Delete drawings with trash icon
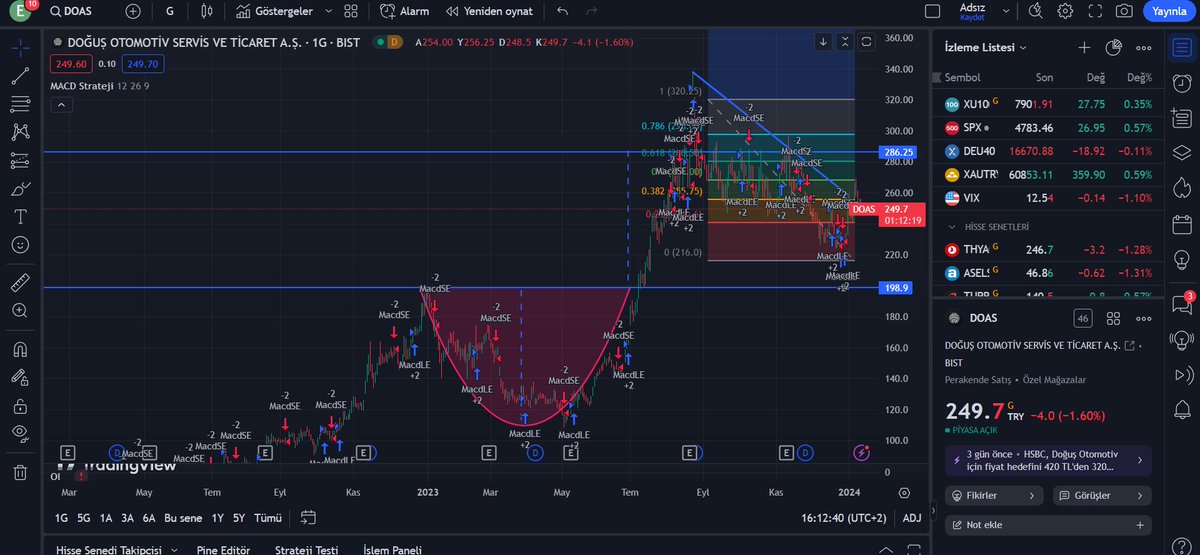The image size is (1200, 555). (x=20, y=472)
